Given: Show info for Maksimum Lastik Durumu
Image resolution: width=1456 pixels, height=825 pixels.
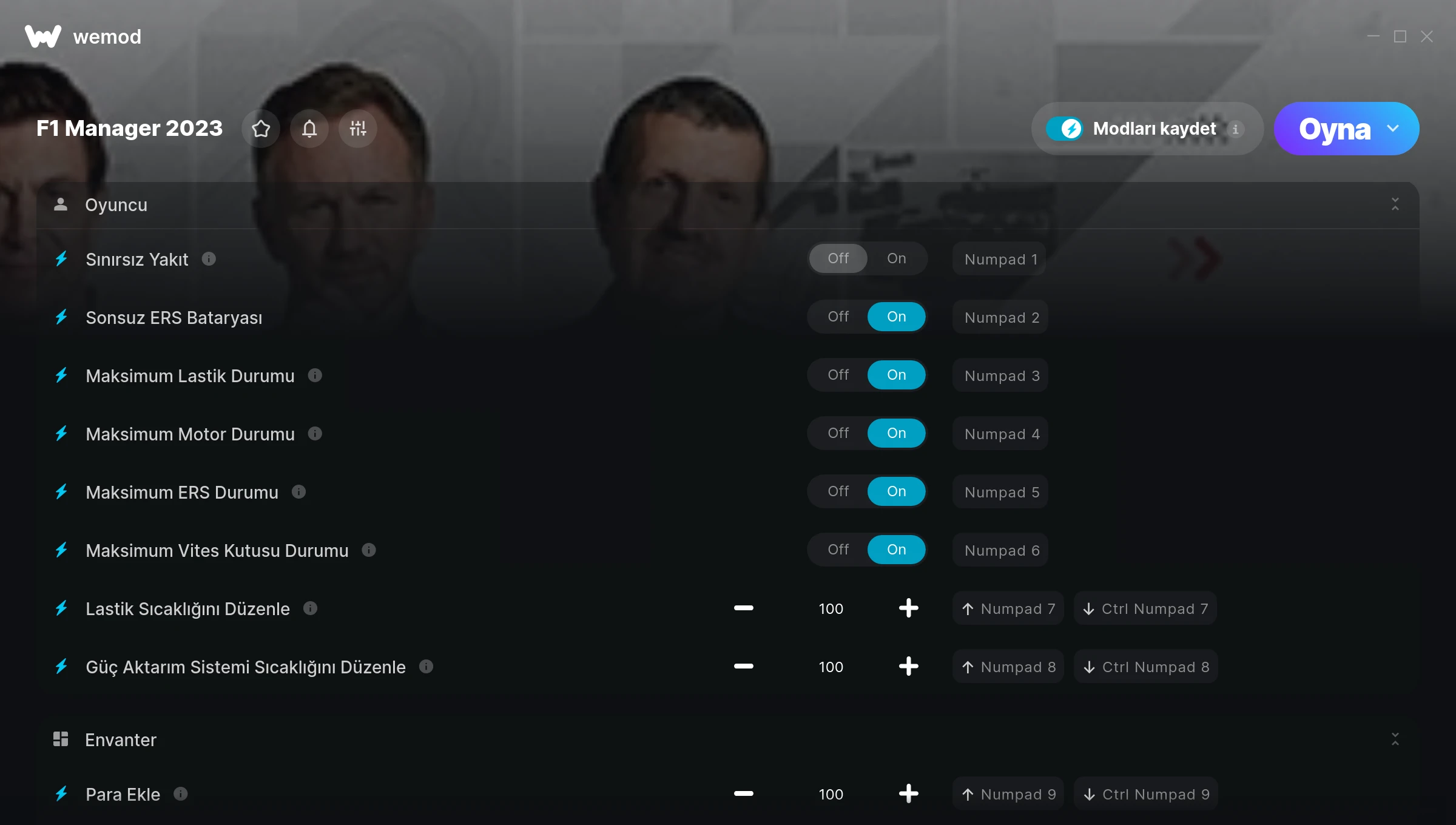Looking at the screenshot, I should click(x=315, y=375).
